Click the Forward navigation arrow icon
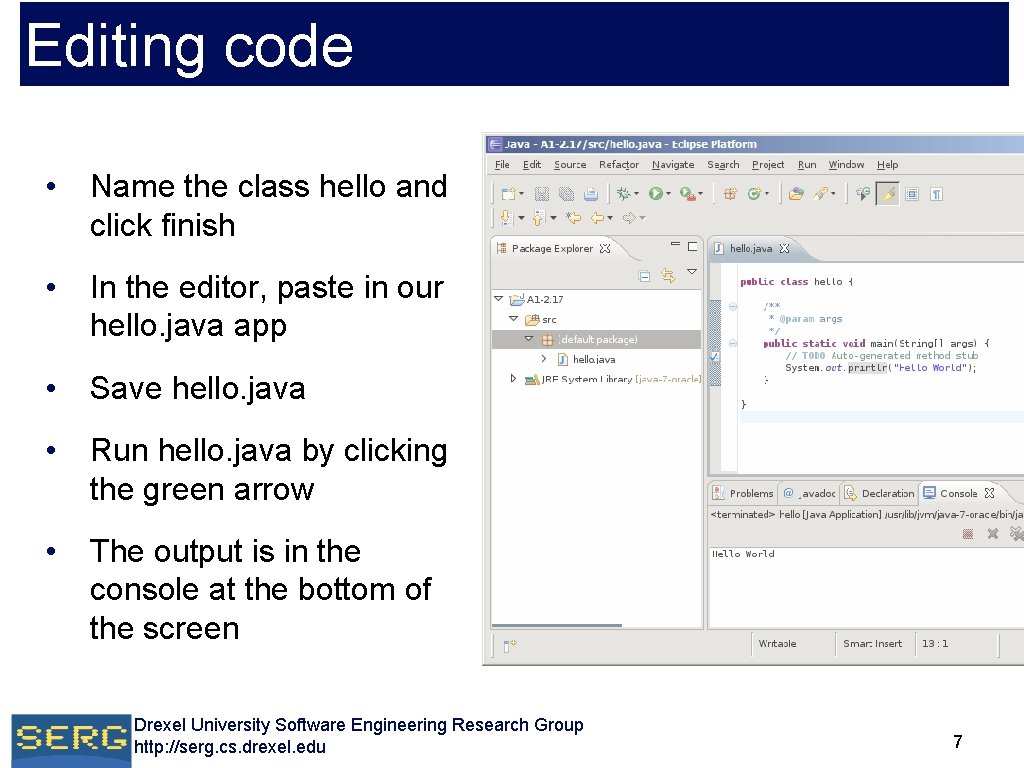This screenshot has height=768, width=1024. tap(630, 217)
